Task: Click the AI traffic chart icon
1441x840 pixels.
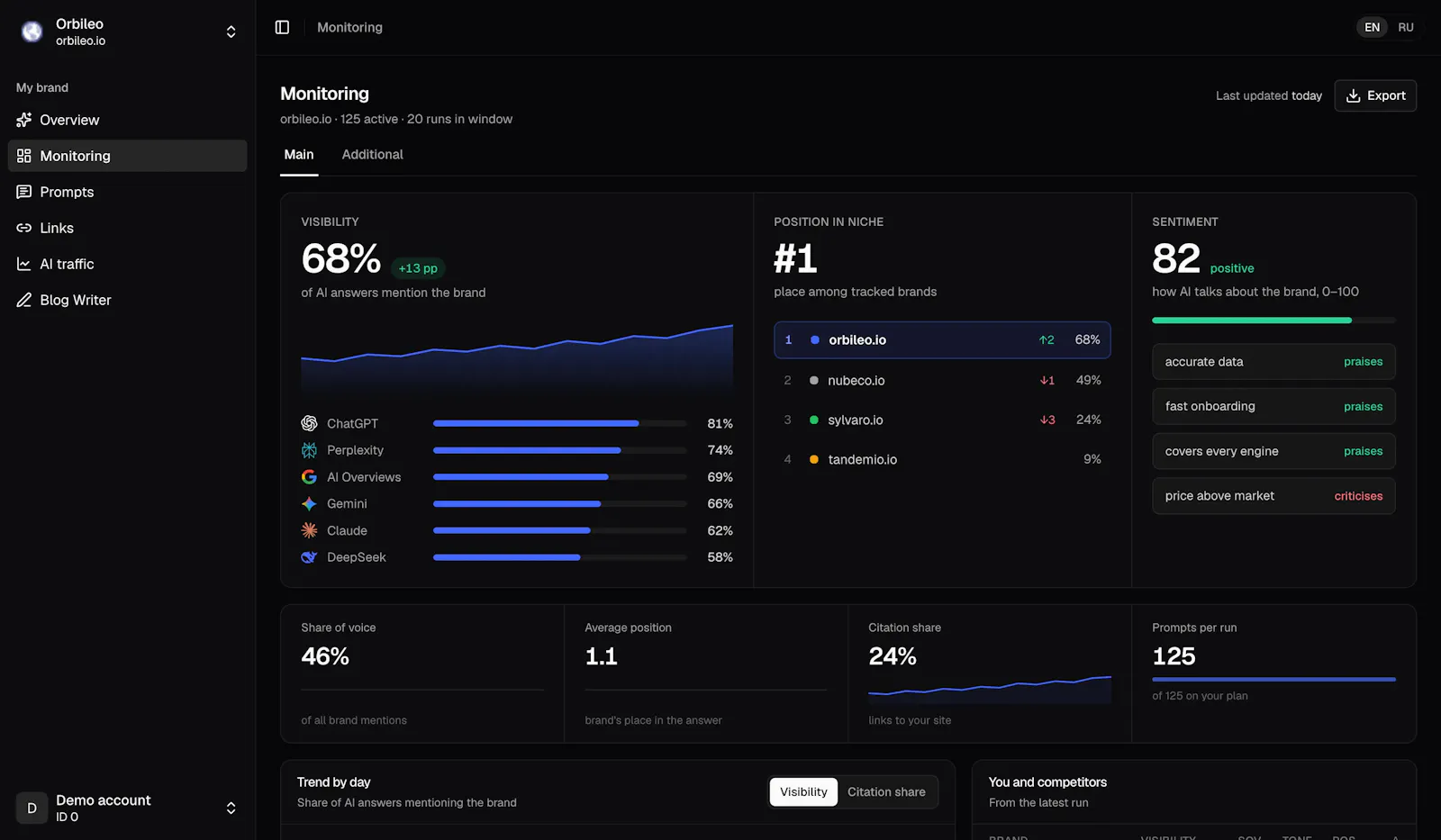Action: tap(24, 264)
